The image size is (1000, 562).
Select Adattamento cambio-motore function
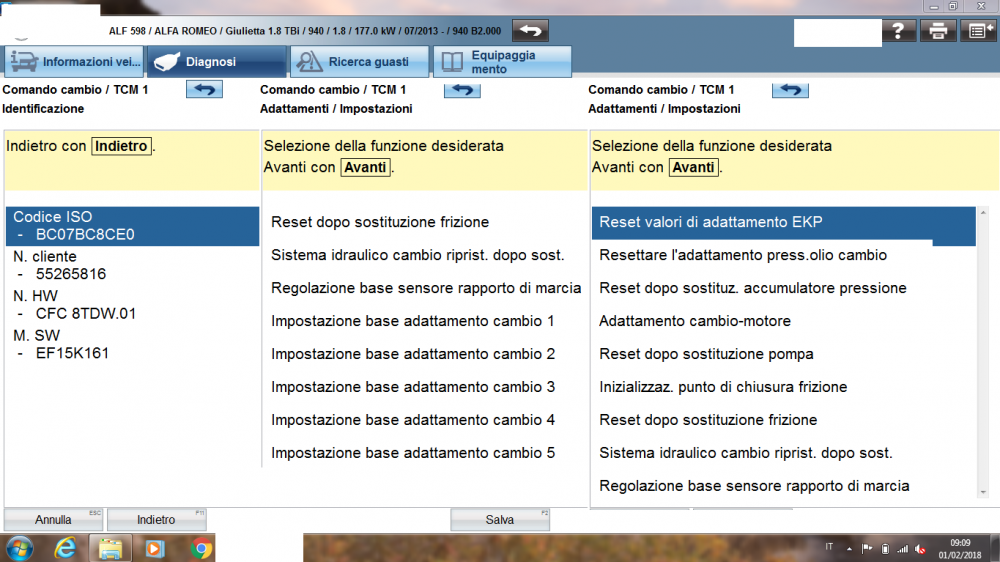[x=694, y=321]
